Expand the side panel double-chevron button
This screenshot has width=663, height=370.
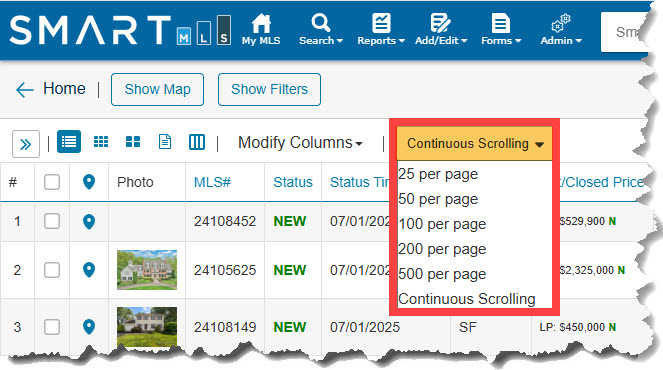pos(26,144)
